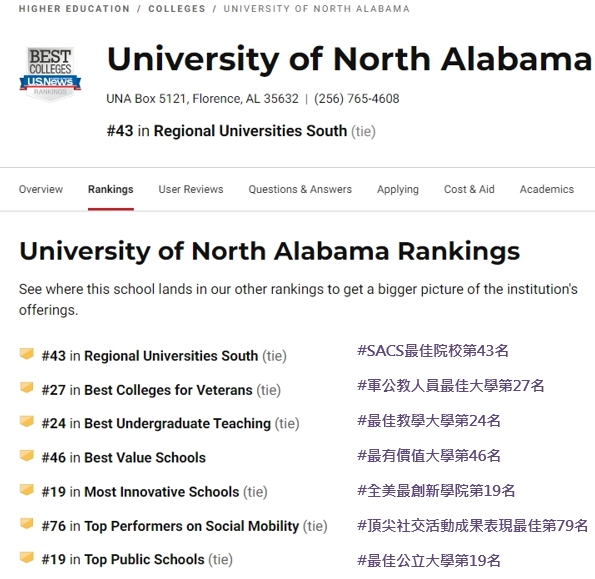This screenshot has height=579, width=595.
Task: Open Best Colleges for Veterans ranking link
Action: point(168,390)
